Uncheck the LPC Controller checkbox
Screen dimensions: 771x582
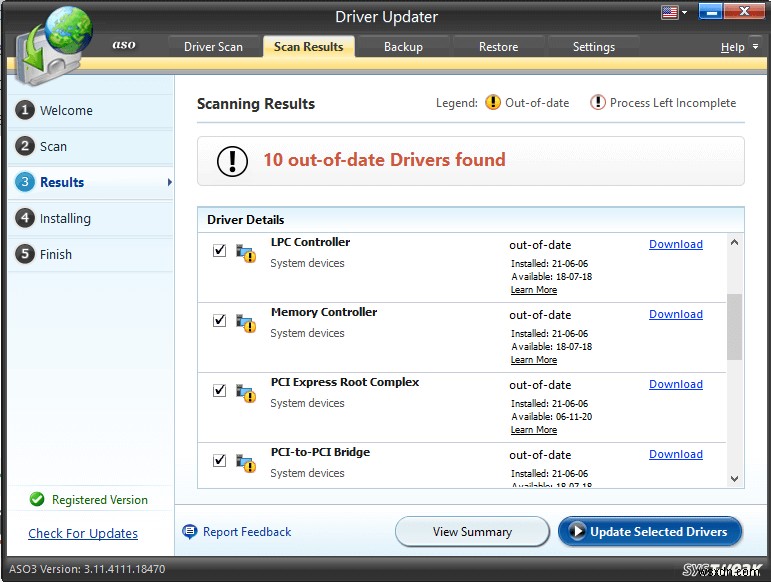[x=220, y=251]
